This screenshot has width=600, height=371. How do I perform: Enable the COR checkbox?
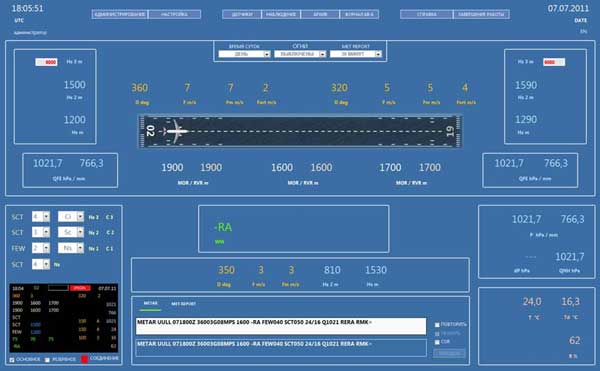[437, 342]
